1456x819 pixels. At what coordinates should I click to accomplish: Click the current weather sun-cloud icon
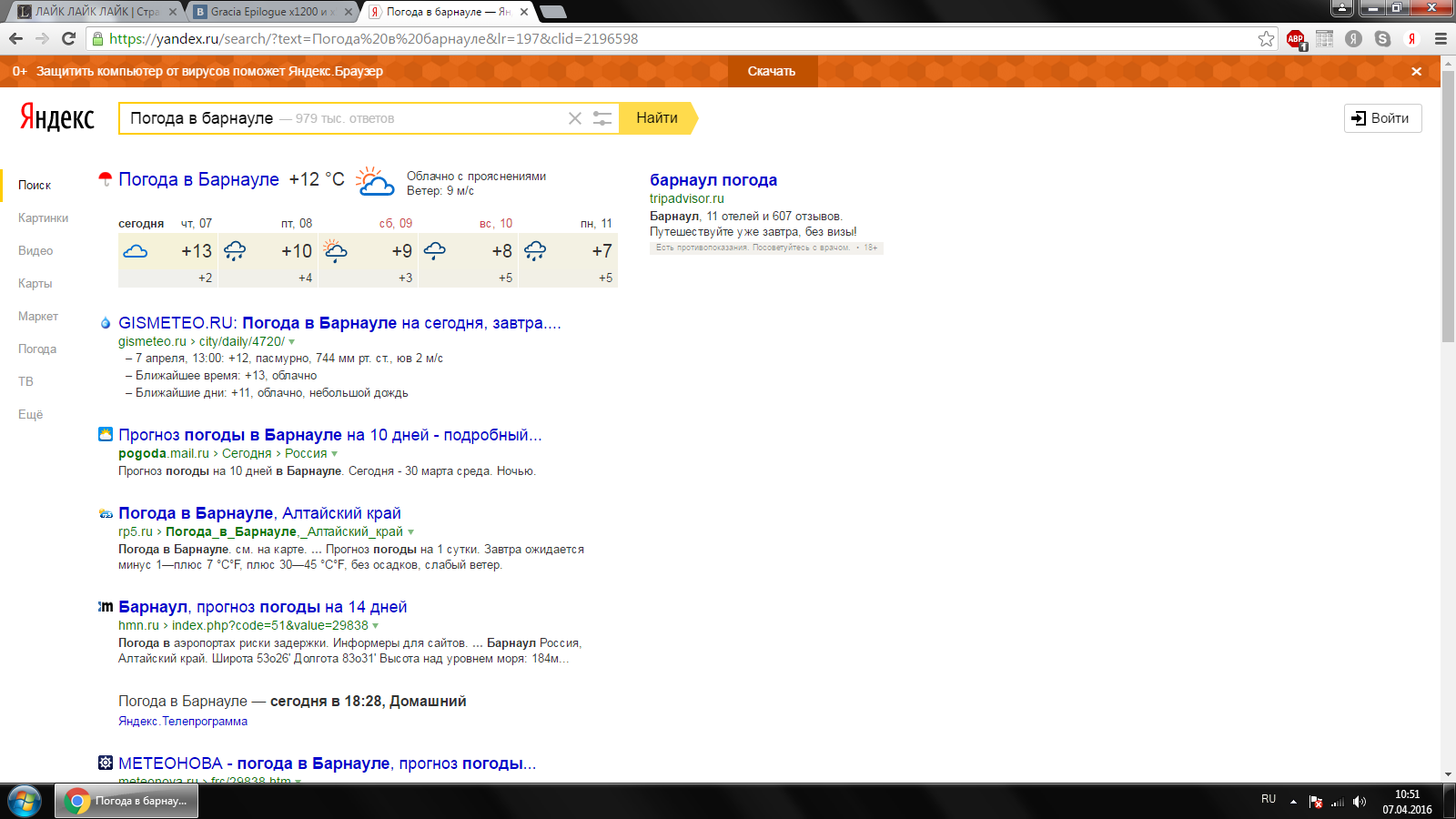coord(375,181)
